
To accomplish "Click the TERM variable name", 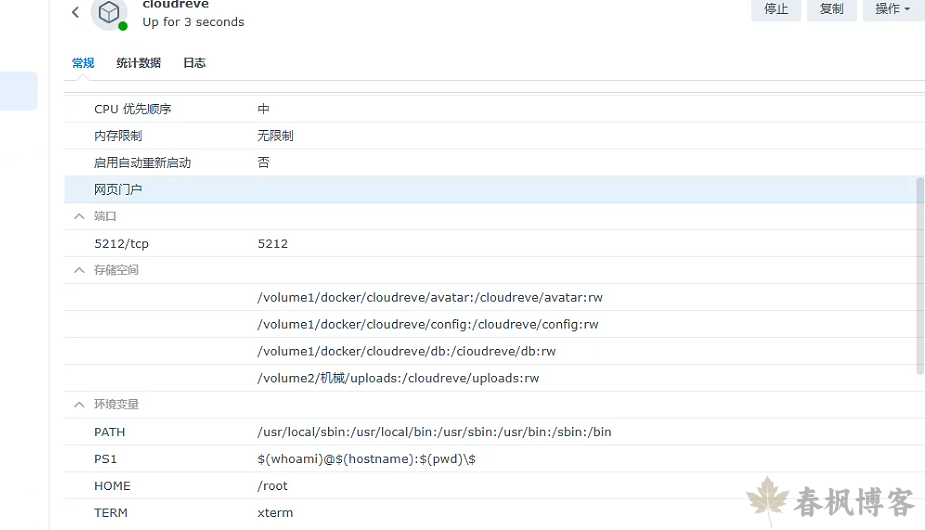I will coord(111,513).
